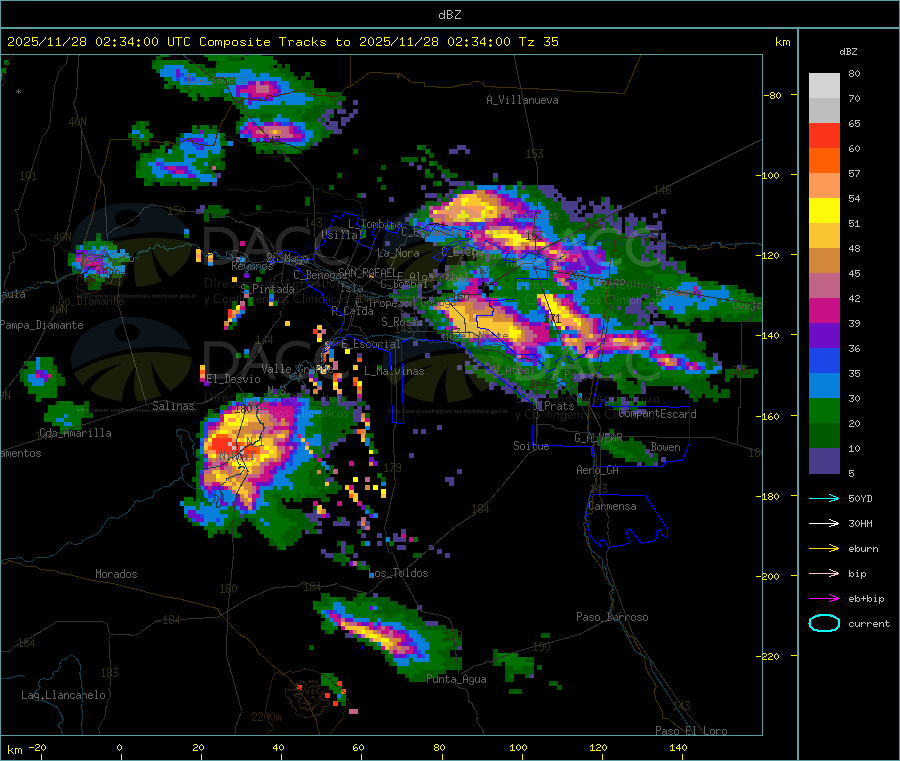Click the 'Soitue' place label
Image resolution: width=900 pixels, height=761 pixels.
pos(531,446)
